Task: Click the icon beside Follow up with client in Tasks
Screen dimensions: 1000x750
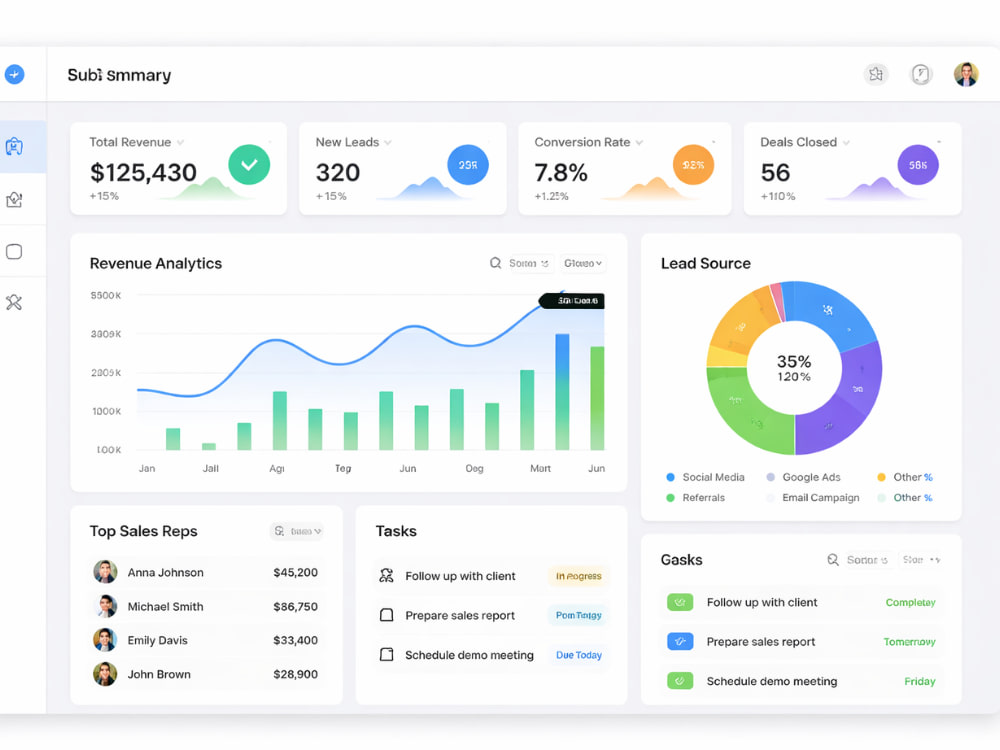Action: point(386,576)
